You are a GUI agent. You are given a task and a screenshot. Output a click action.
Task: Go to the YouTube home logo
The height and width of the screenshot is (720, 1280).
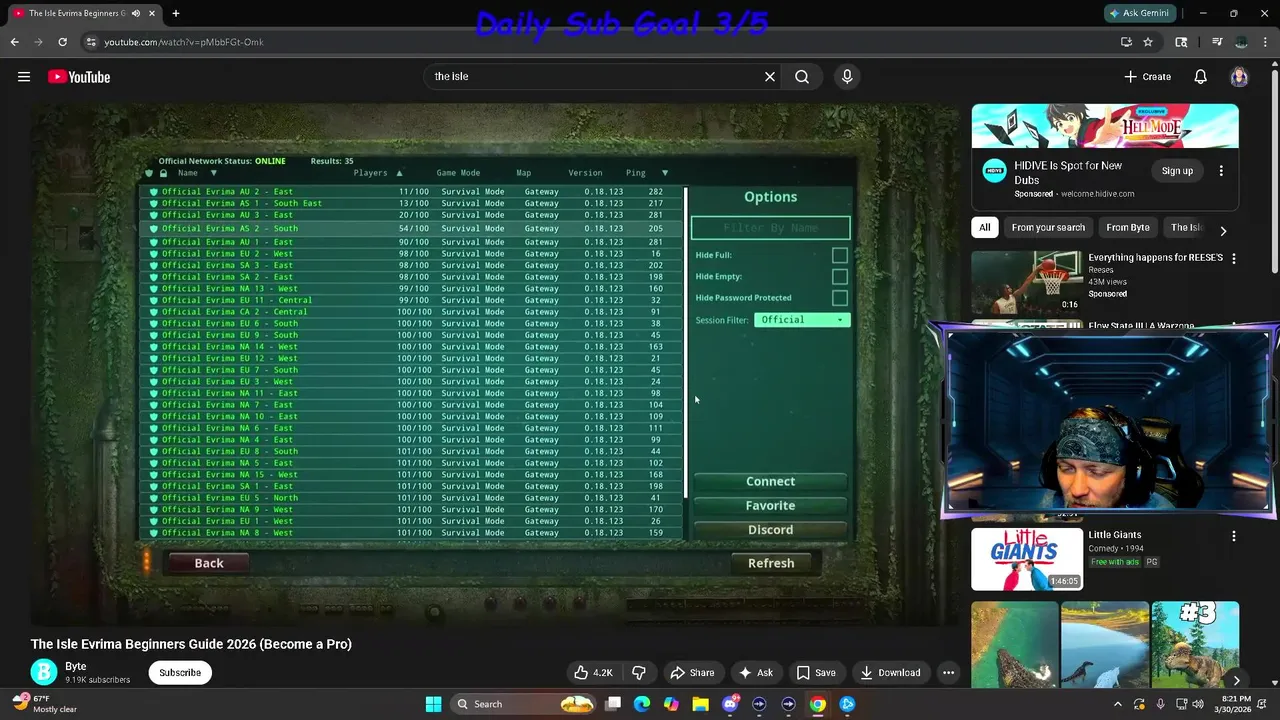tap(79, 77)
